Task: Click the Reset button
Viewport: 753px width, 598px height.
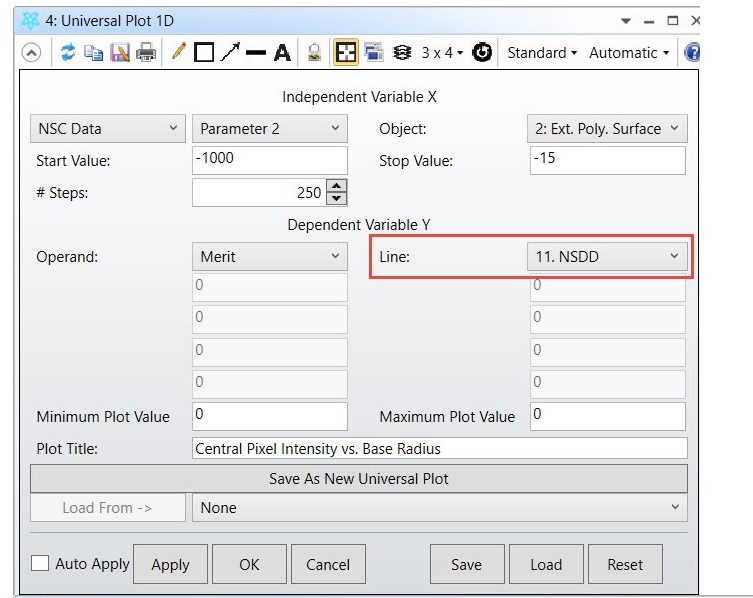Action: click(625, 564)
